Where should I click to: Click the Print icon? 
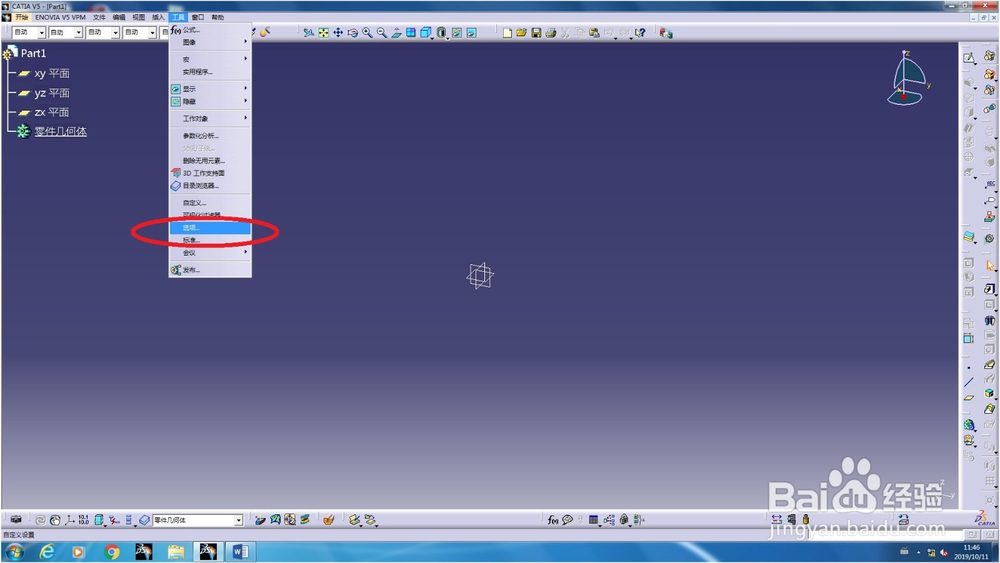[x=551, y=33]
